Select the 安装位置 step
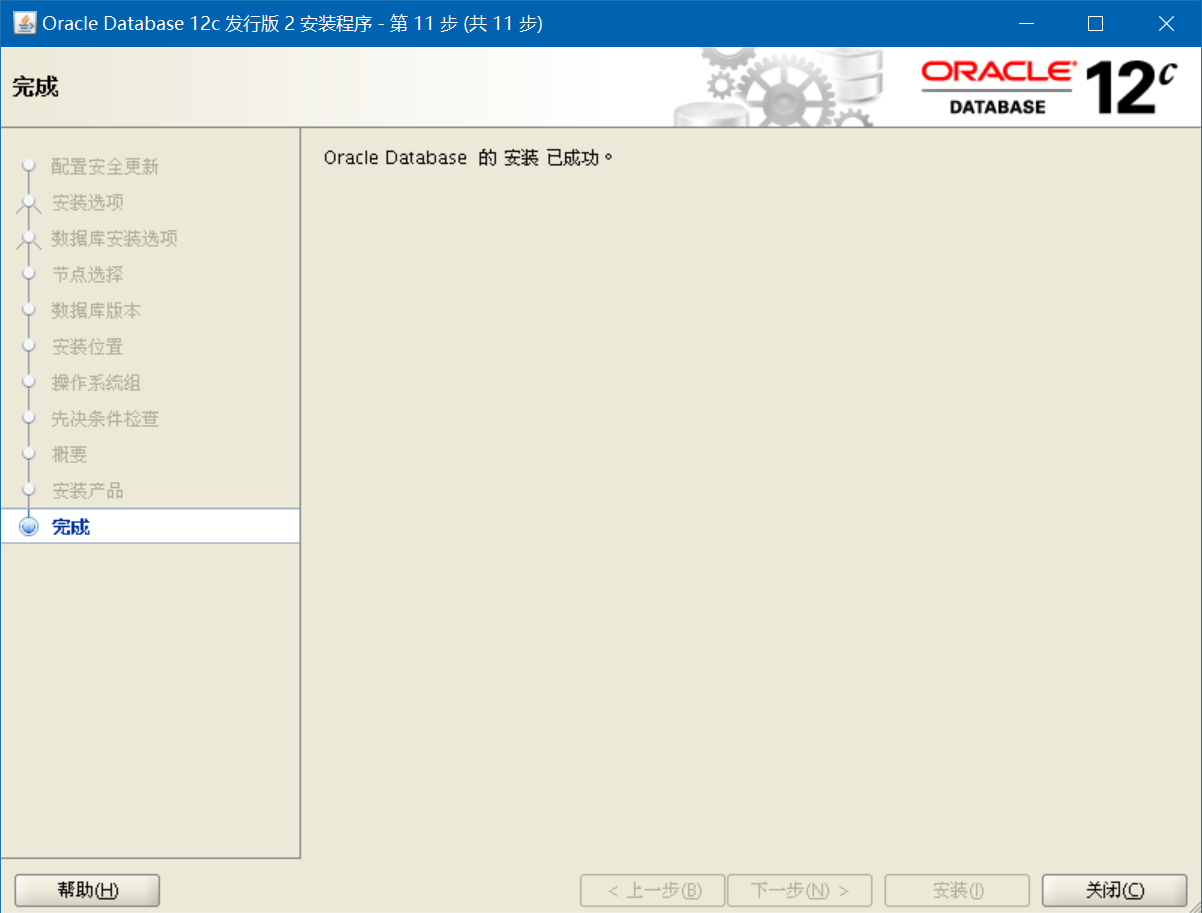 point(88,347)
